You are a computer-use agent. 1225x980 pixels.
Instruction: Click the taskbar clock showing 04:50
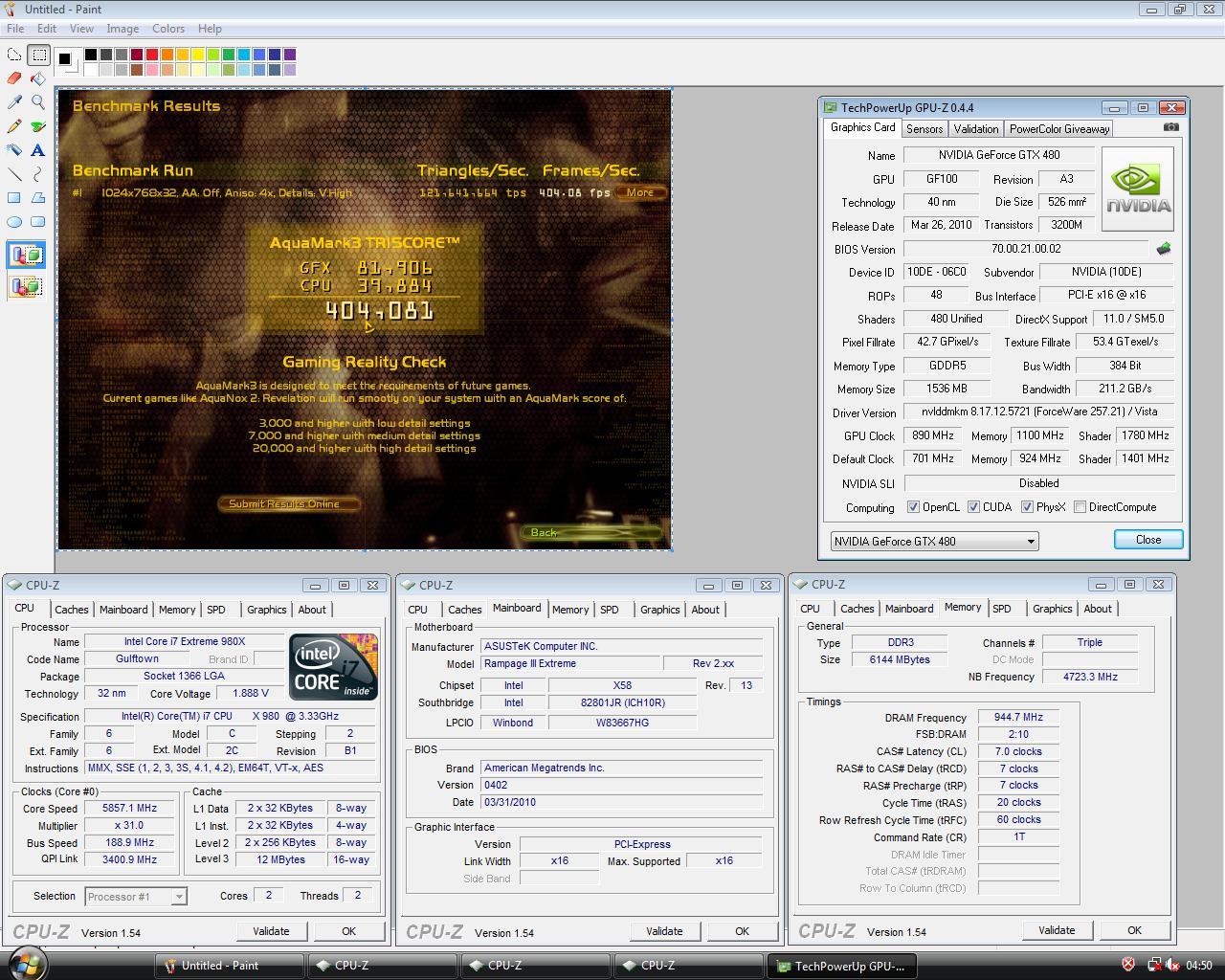tap(1199, 966)
